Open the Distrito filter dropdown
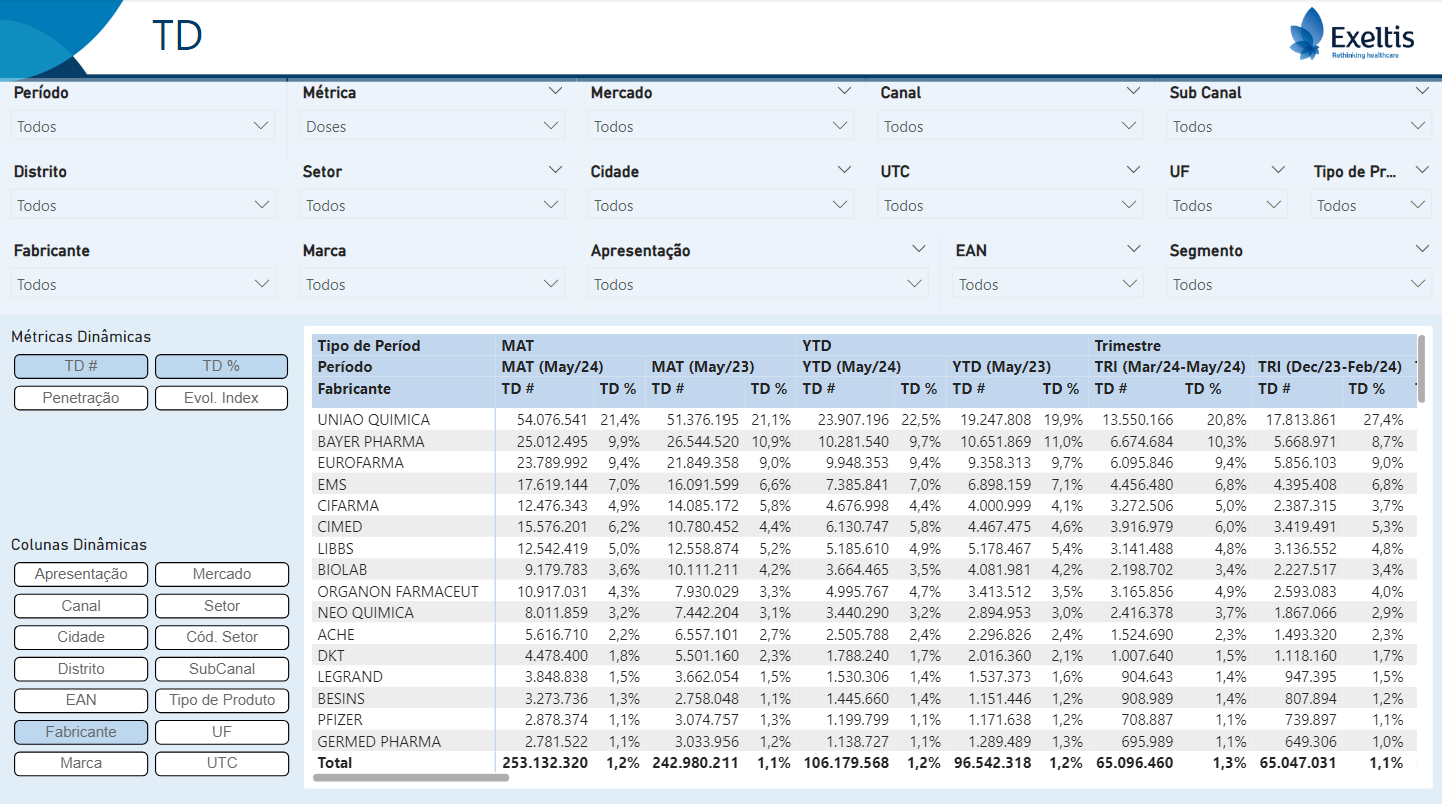This screenshot has width=1442, height=804. (143, 205)
